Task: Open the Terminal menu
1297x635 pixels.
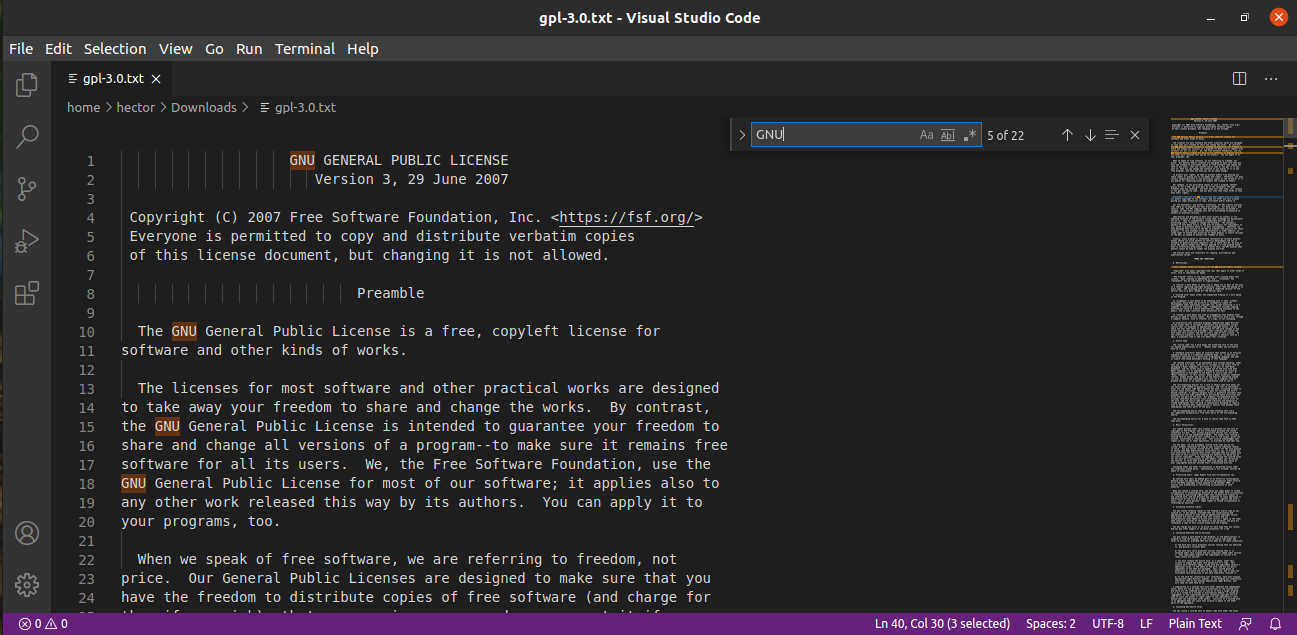Action: [305, 49]
